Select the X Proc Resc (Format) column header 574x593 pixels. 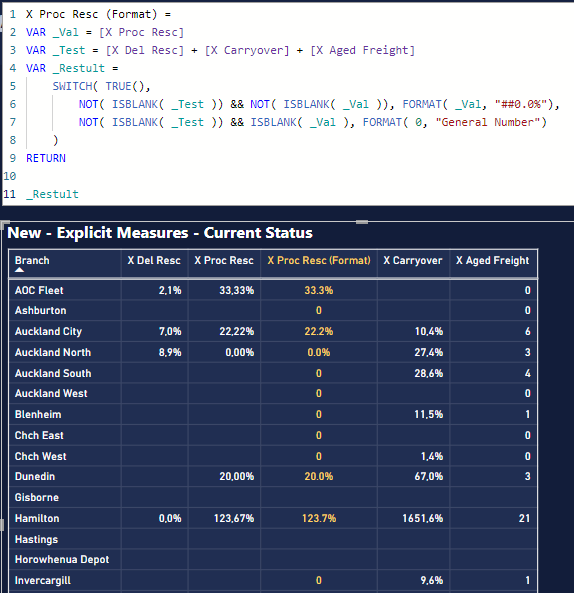point(319,260)
